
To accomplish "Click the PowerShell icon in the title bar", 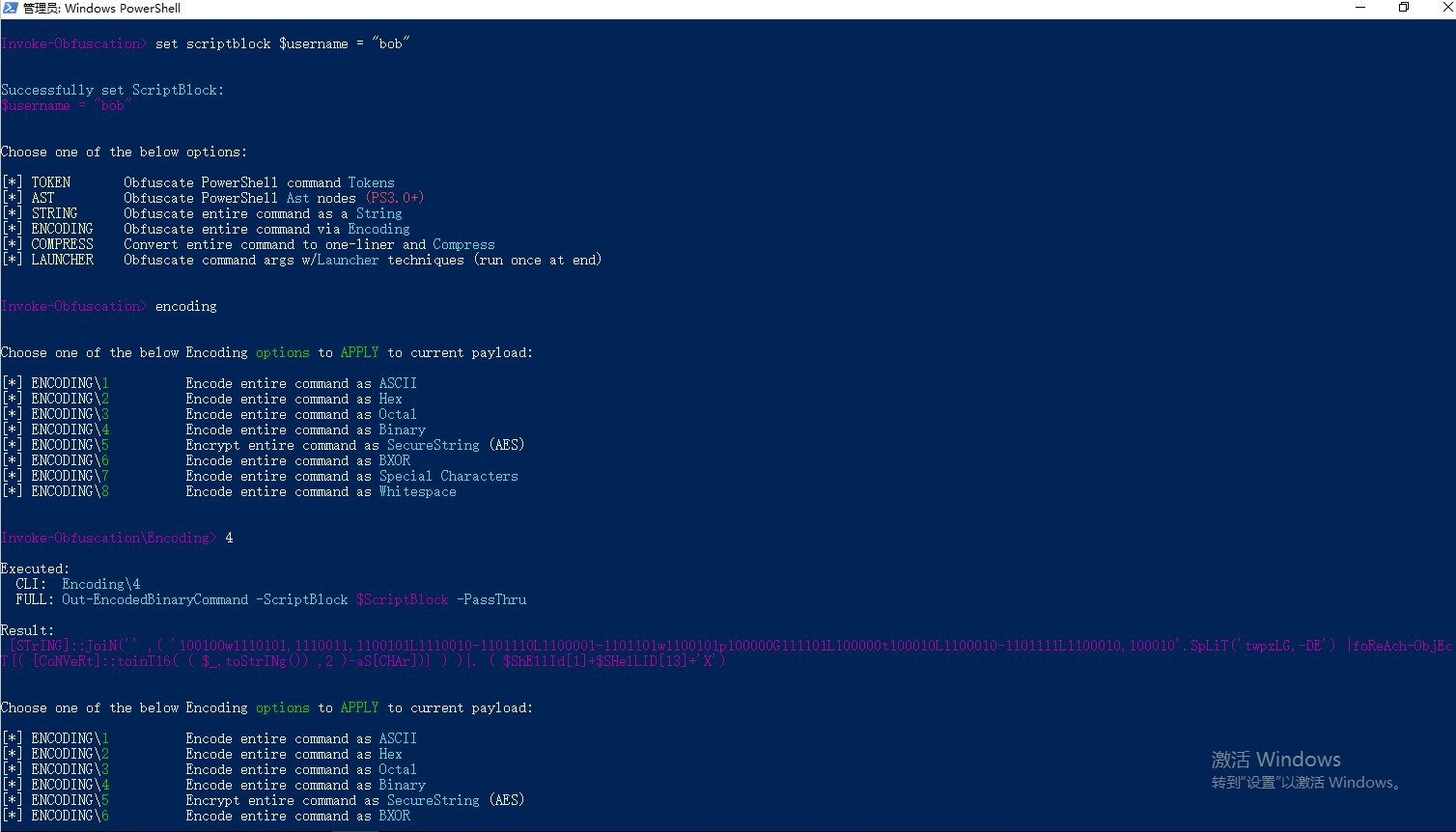I will [x=10, y=9].
